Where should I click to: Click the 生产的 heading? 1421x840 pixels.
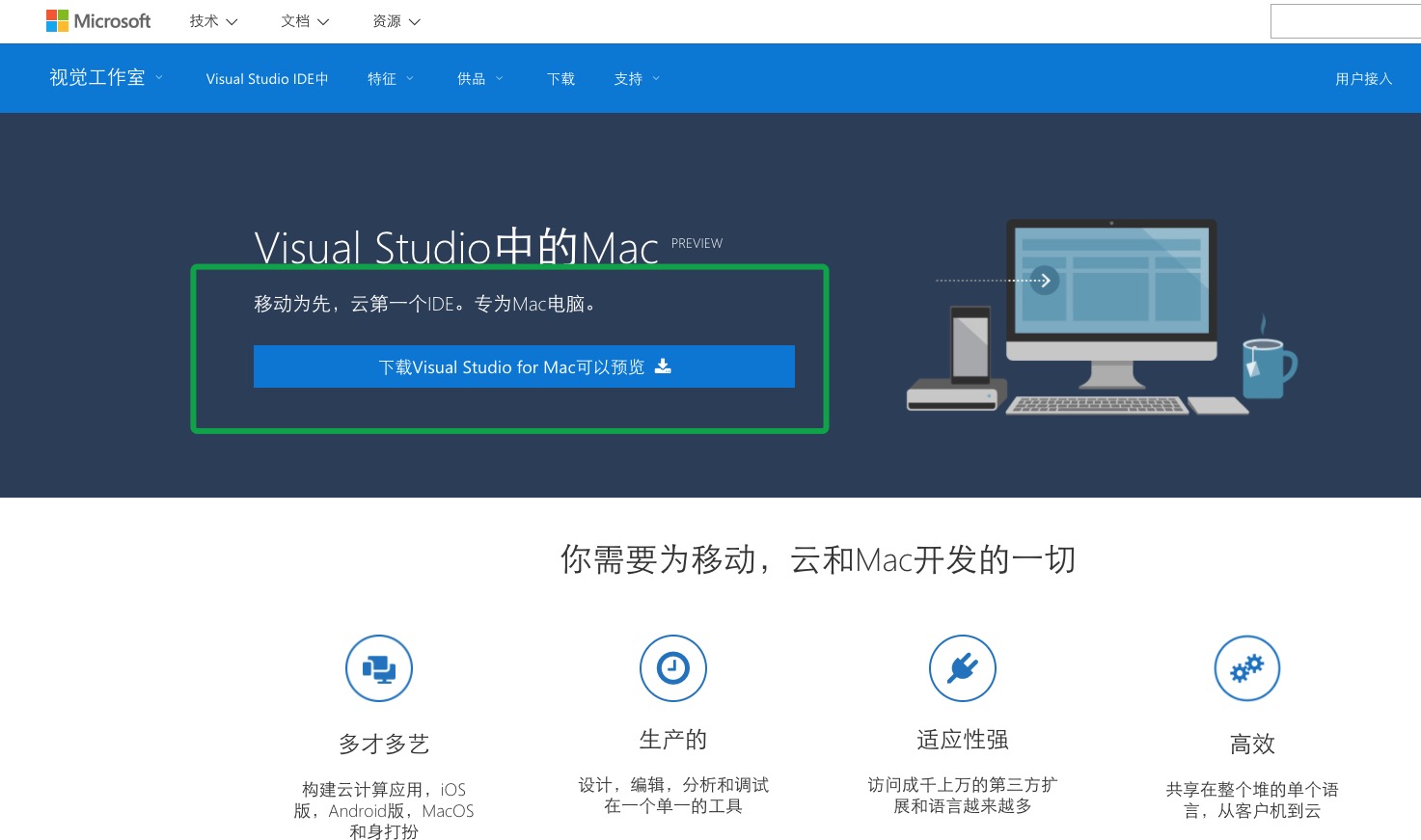click(x=673, y=740)
